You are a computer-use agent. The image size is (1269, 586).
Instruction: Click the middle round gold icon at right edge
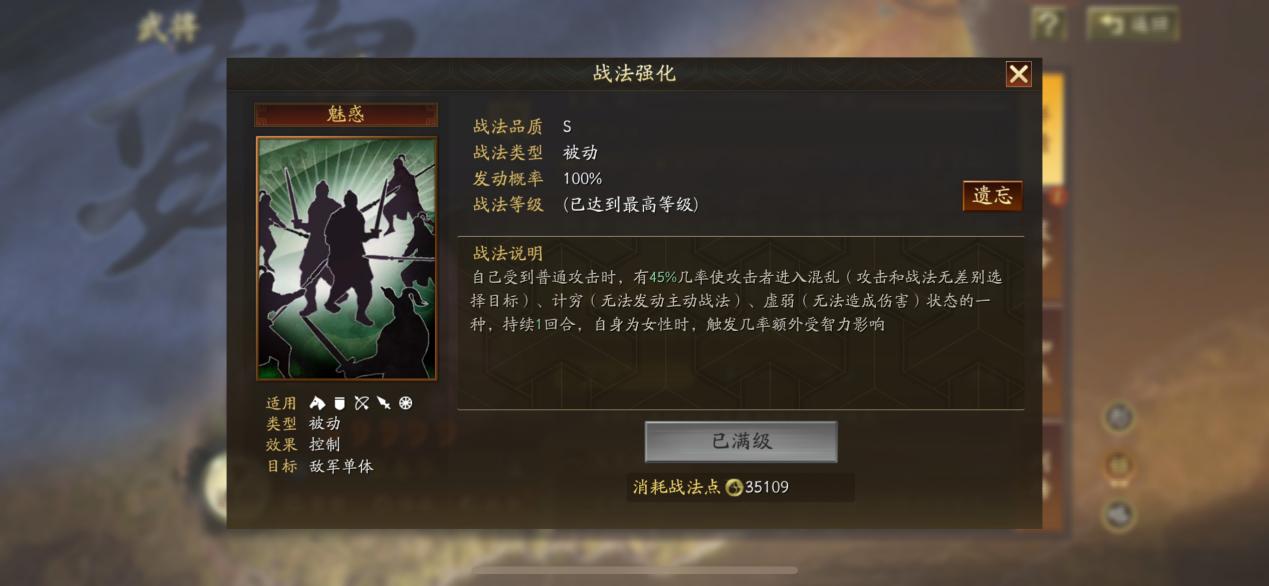point(1118,465)
